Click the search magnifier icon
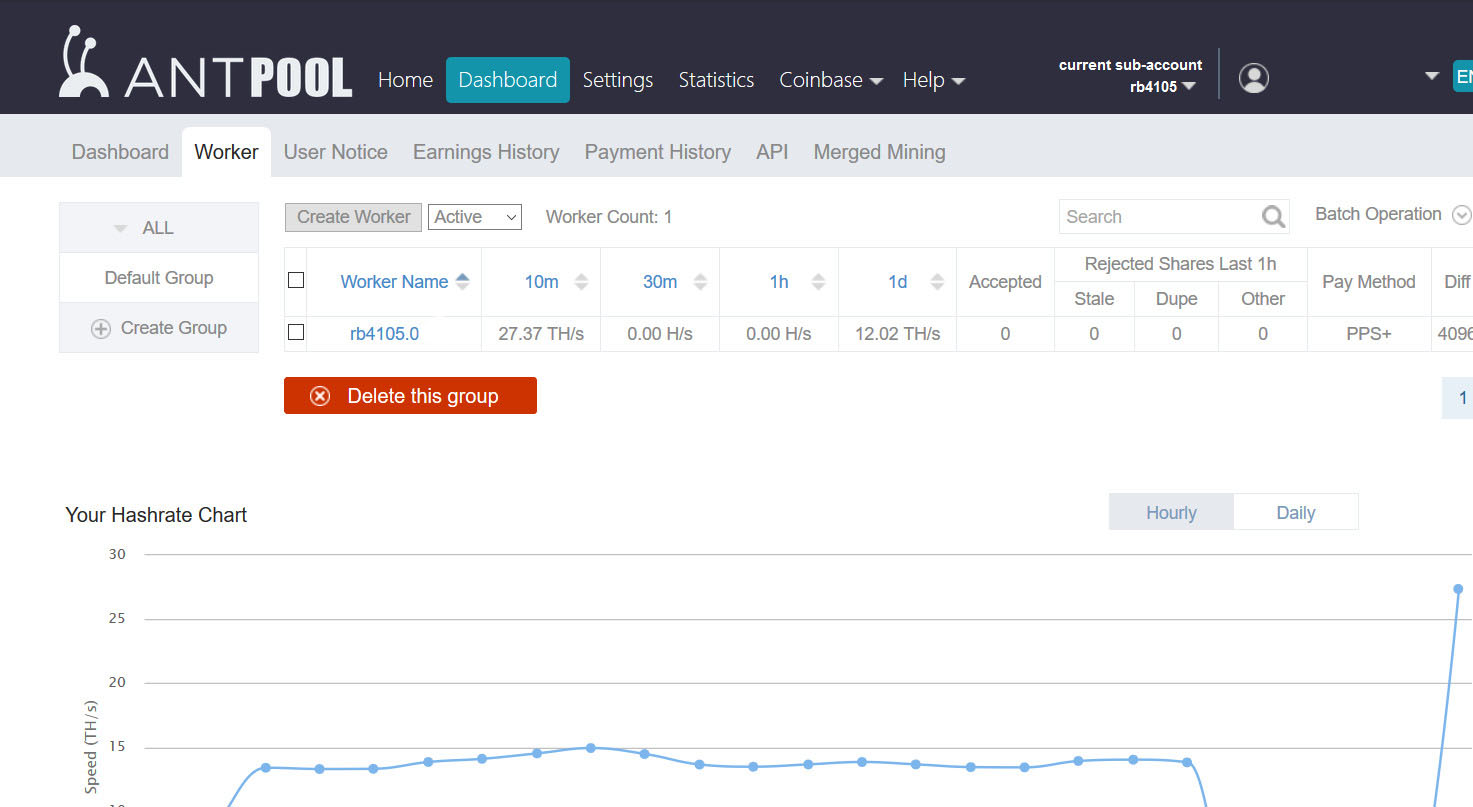The image size is (1473, 807). pos(1273,217)
